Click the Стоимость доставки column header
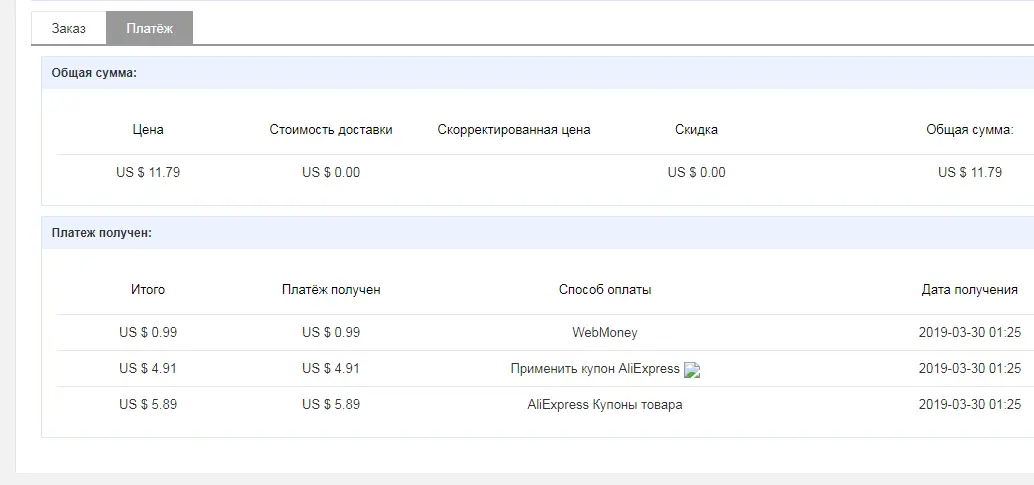This screenshot has width=1034, height=485. point(331,130)
